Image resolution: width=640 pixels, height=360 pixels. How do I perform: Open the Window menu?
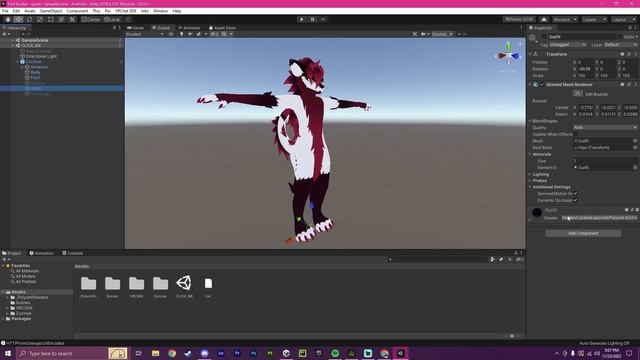click(x=160, y=11)
